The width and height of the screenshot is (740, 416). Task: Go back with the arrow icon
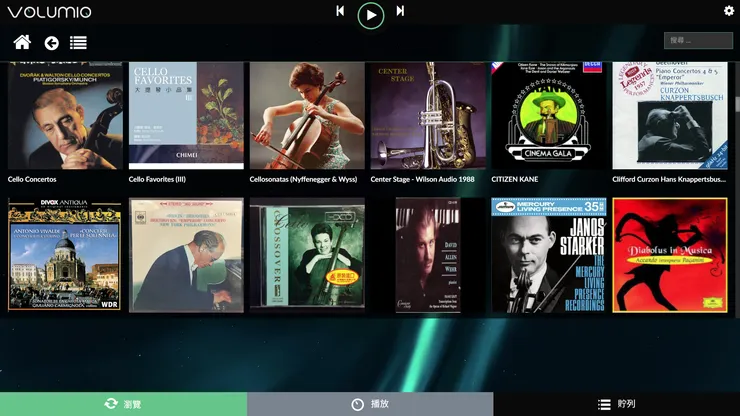(51, 43)
